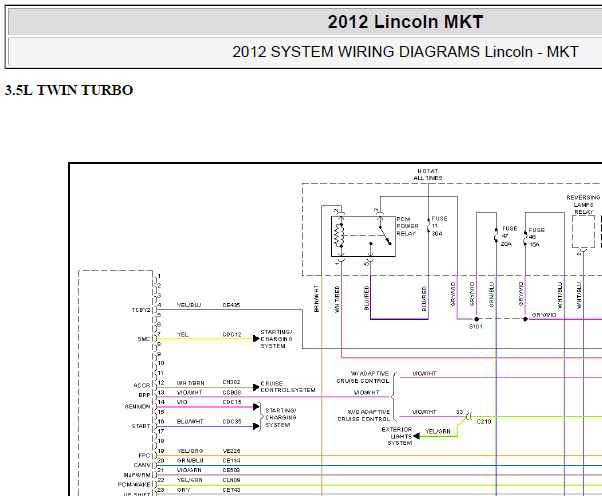This screenshot has width=602, height=496.
Task: Click the Fuse 47 20A symbol
Action: (x=496, y=235)
